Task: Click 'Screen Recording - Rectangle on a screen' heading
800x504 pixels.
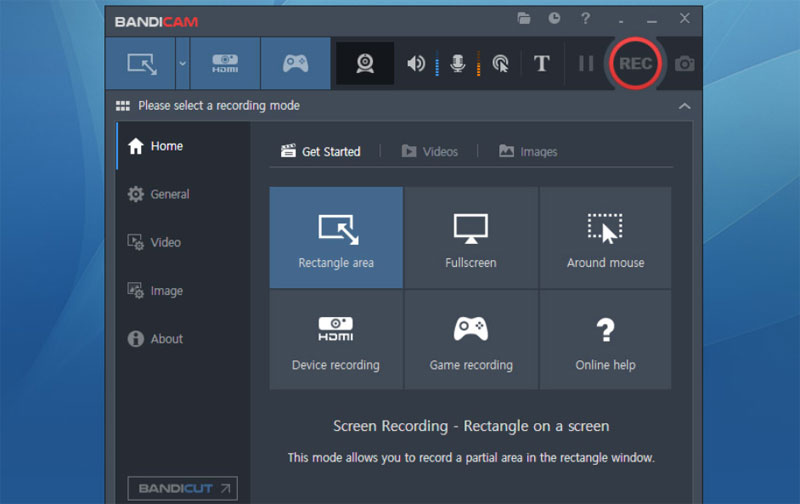Action: coord(471,426)
